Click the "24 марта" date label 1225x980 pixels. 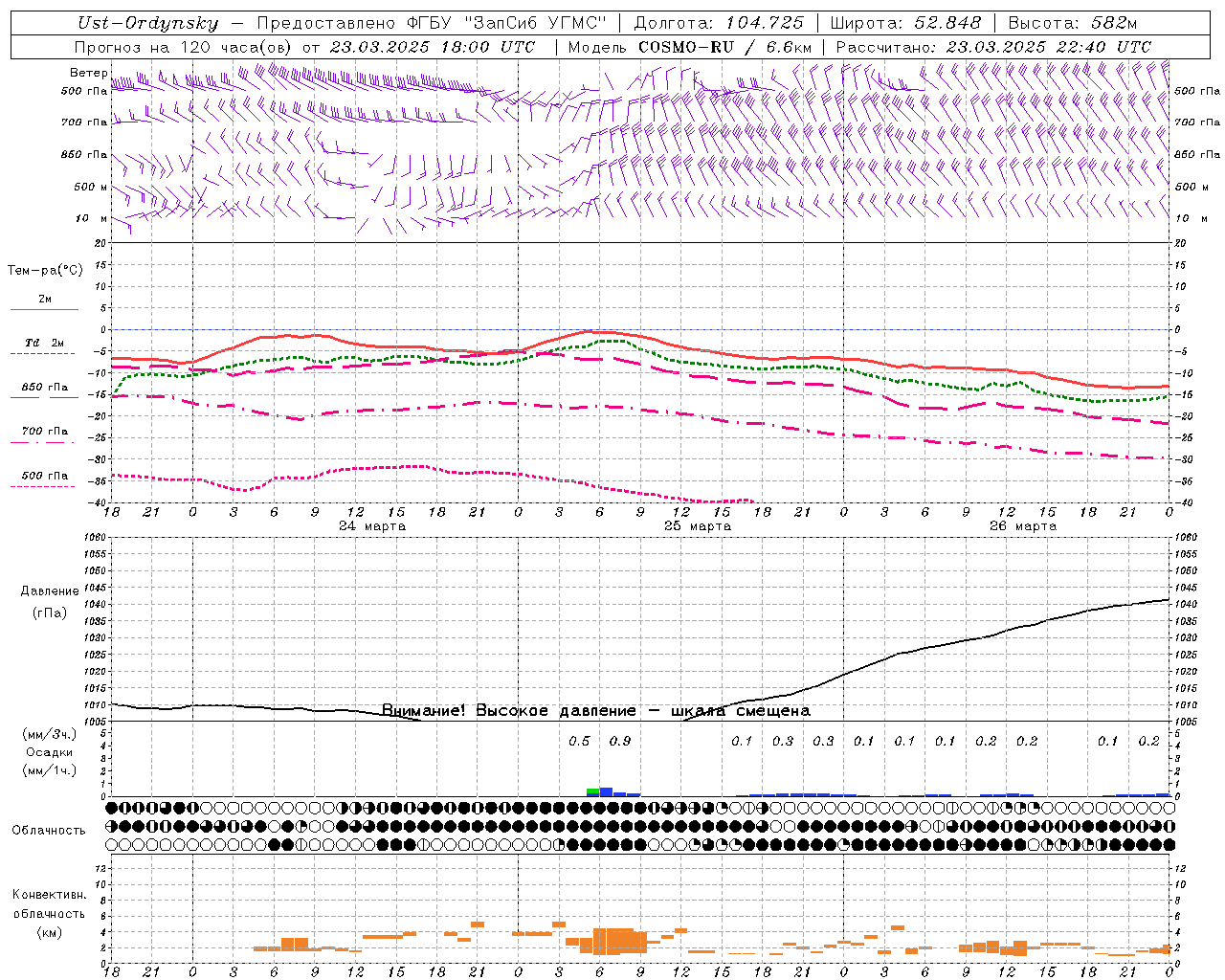[373, 526]
